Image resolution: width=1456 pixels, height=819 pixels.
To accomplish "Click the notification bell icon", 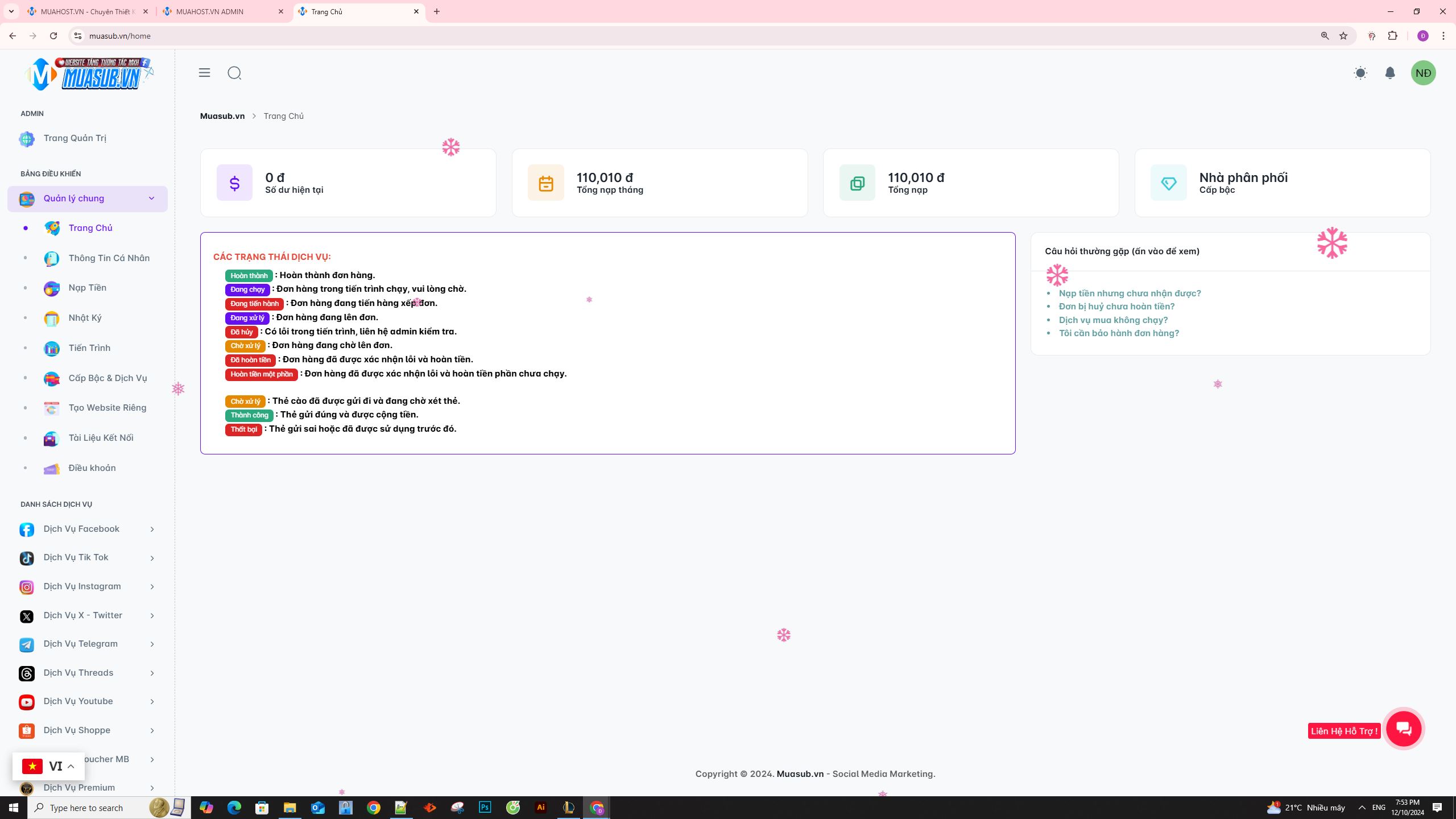I will (1390, 73).
